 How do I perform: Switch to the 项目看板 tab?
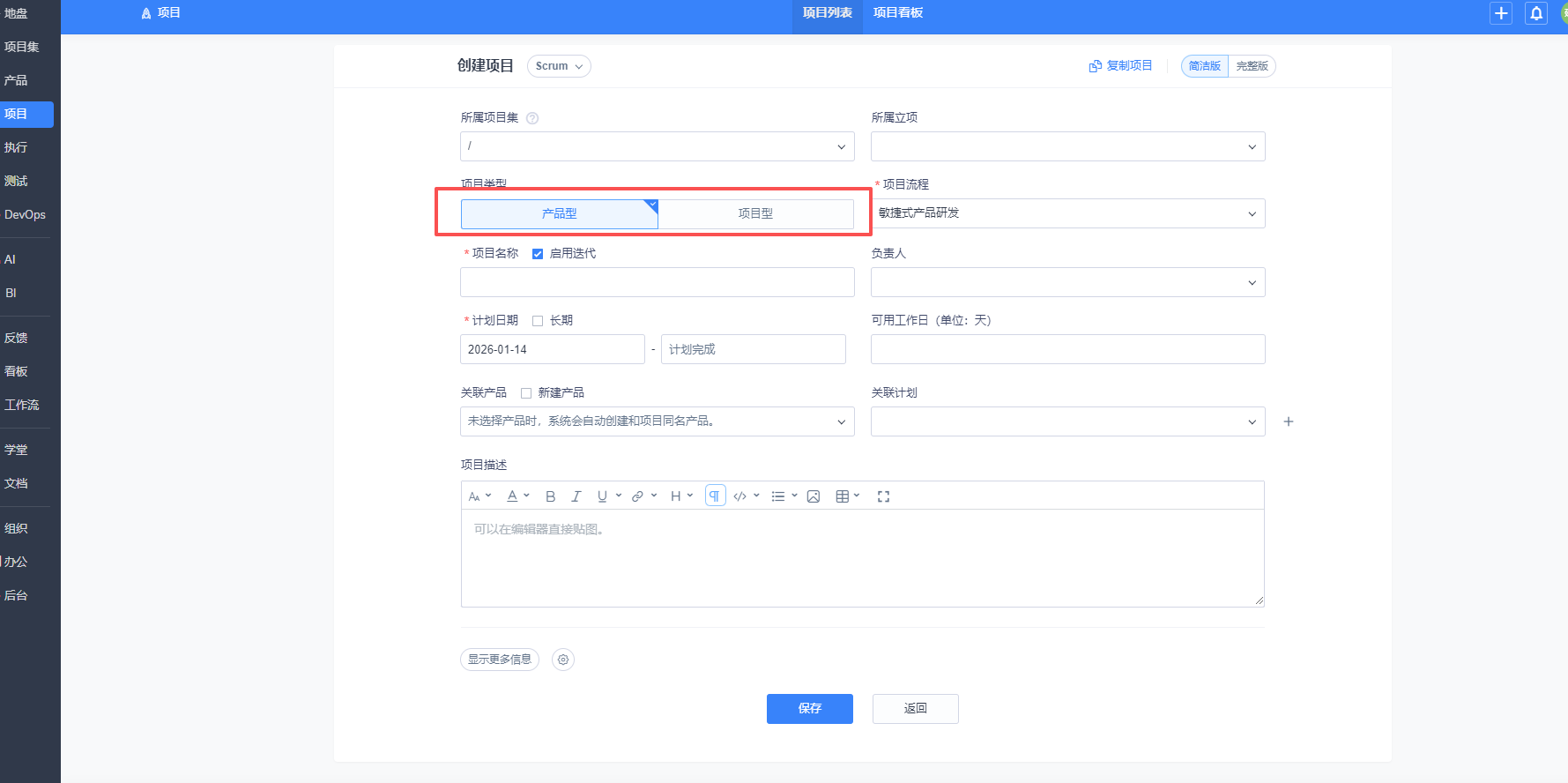tap(897, 13)
